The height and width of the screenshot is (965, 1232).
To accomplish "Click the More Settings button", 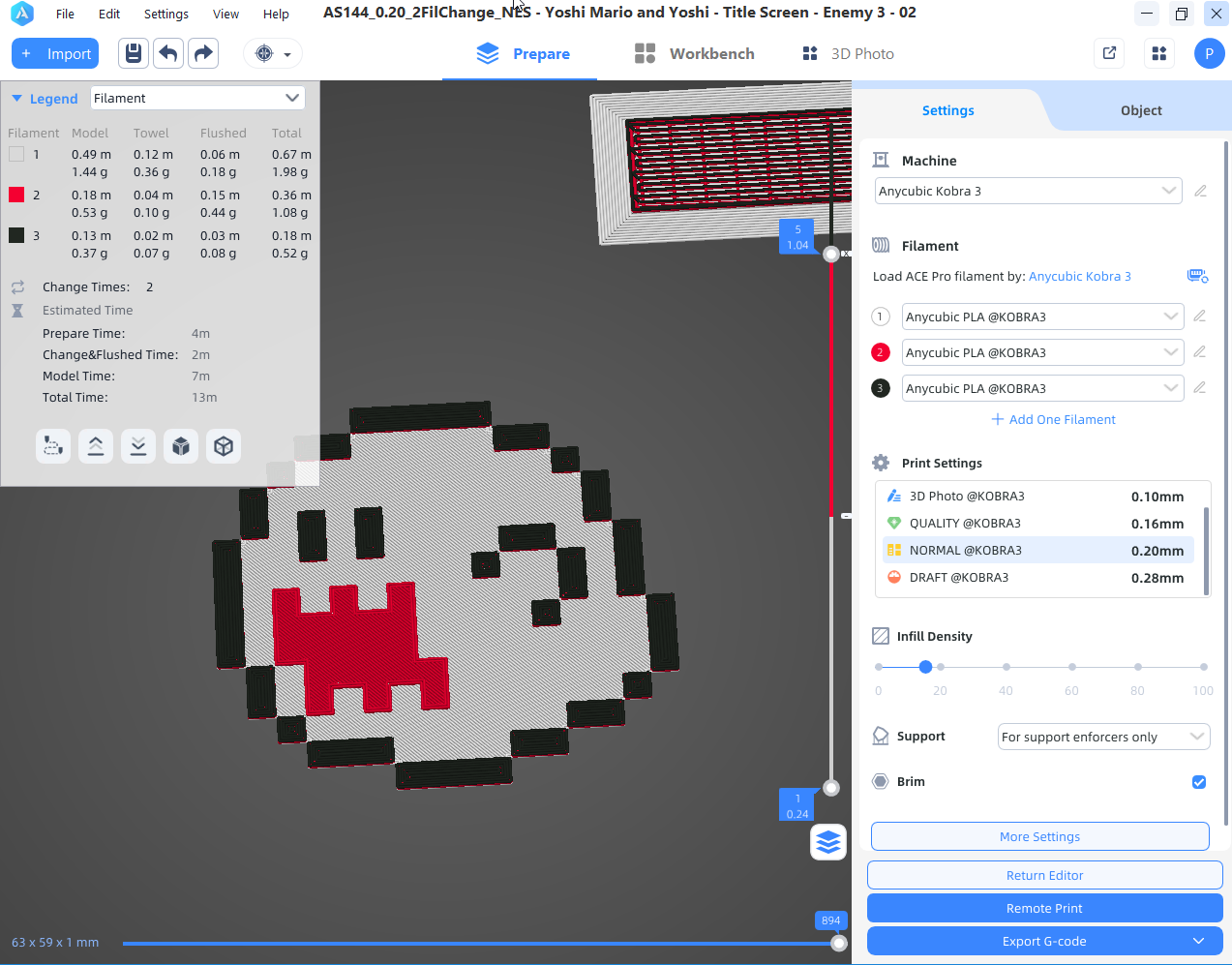I will (x=1039, y=836).
